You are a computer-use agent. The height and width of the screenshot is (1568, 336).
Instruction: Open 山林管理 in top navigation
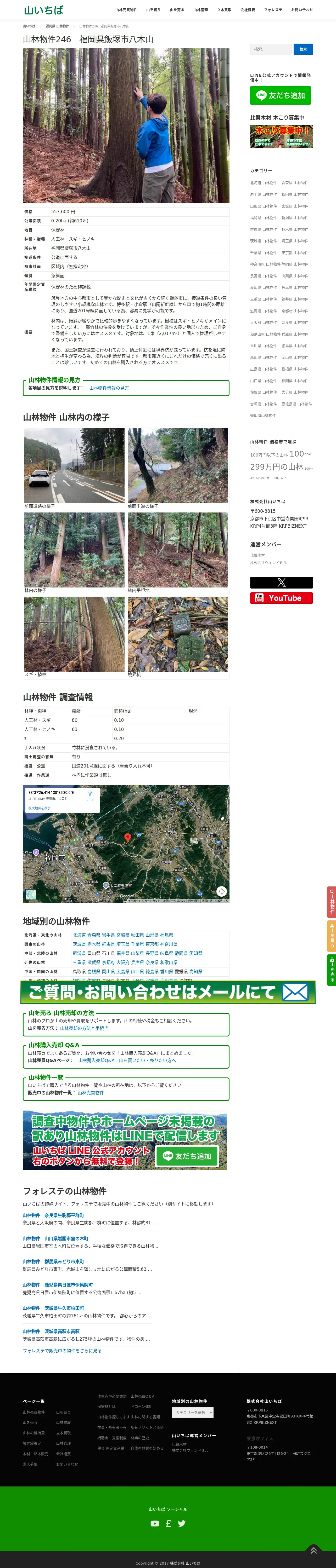click(x=201, y=10)
